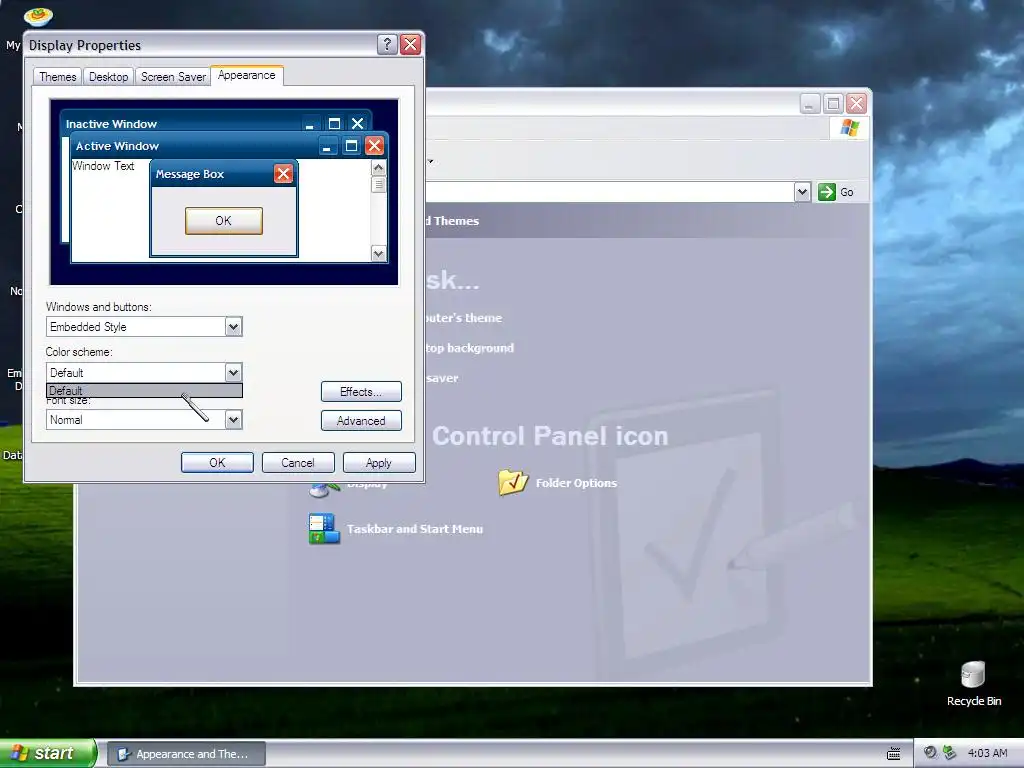
Task: Click the Taskbar and Start Menu icon
Action: pyautogui.click(x=324, y=529)
